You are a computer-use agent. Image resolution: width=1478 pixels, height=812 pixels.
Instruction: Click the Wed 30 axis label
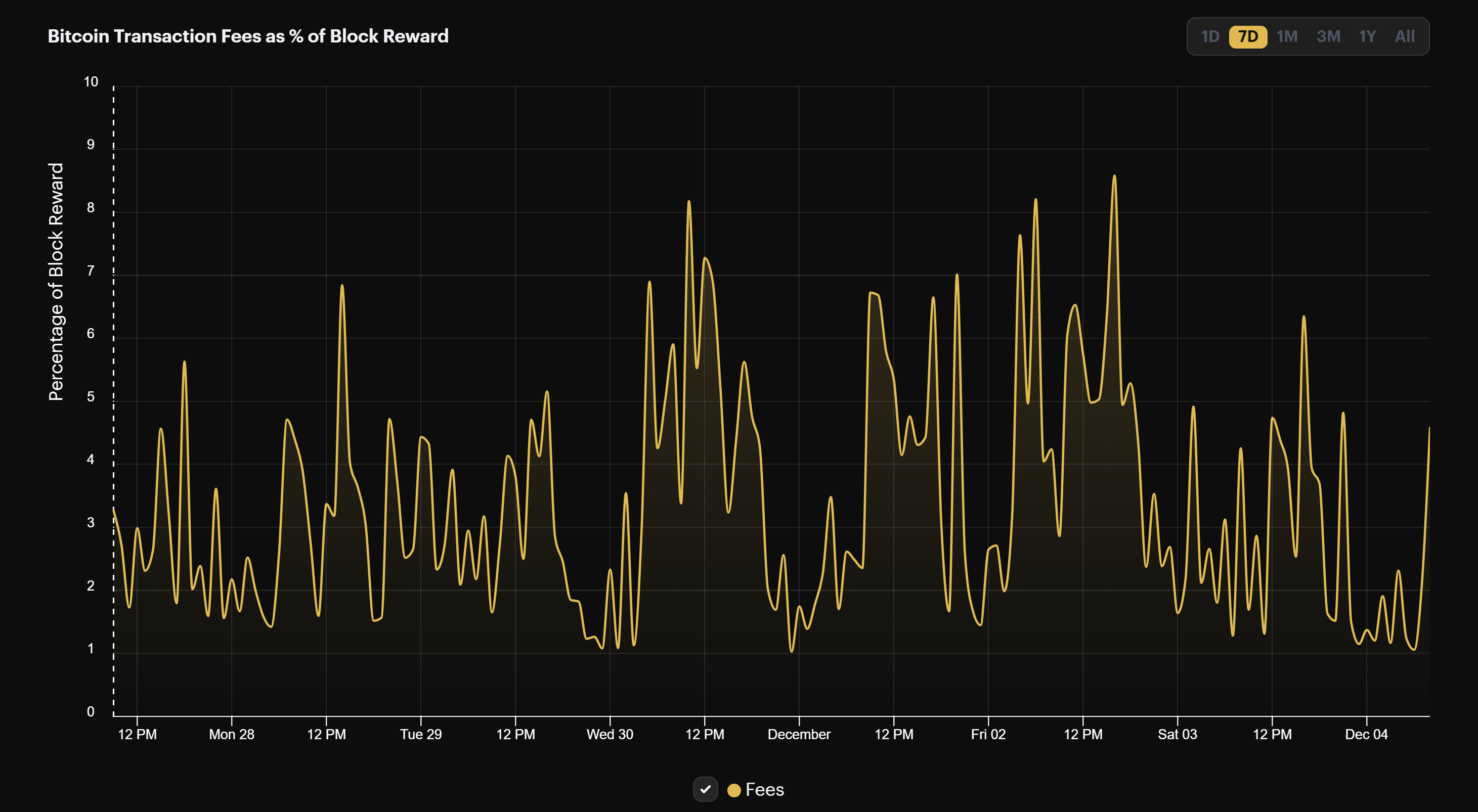pyautogui.click(x=611, y=735)
